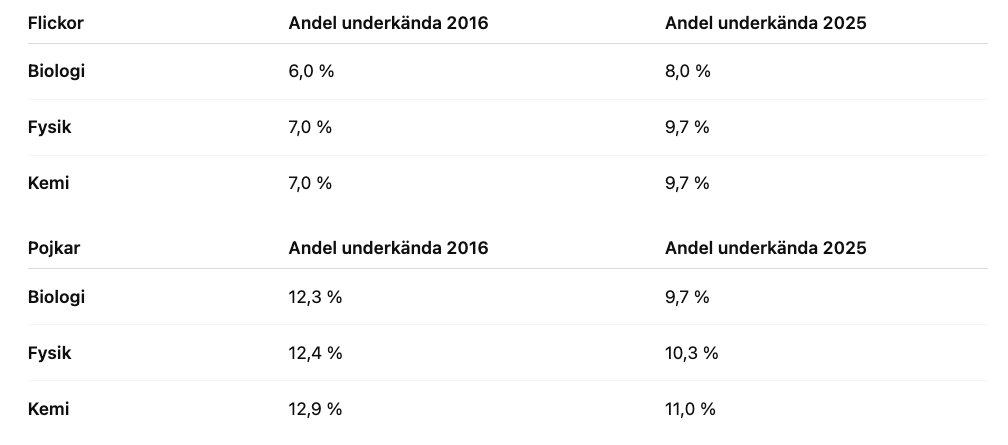1008x445 pixels.
Task: Click the Pojkar table header
Action: (x=54, y=248)
